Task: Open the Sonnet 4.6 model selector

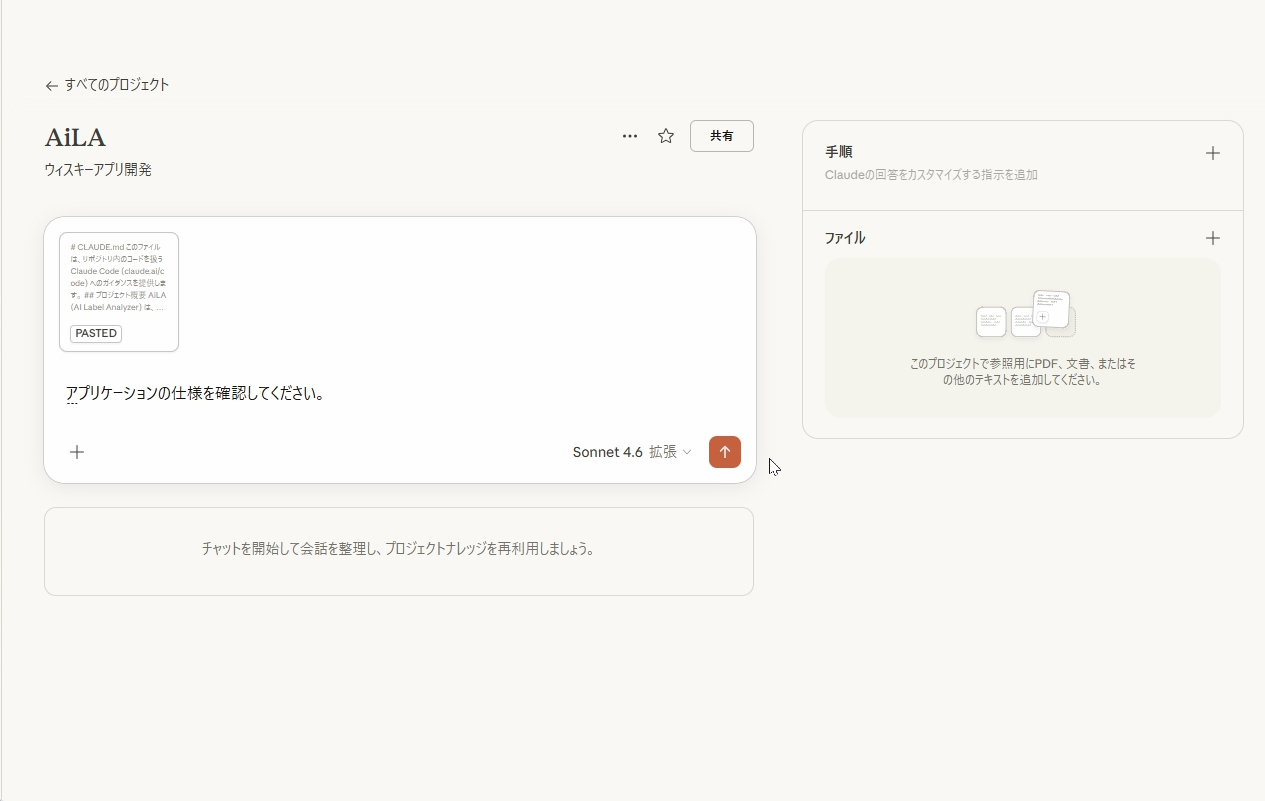Action: (632, 452)
